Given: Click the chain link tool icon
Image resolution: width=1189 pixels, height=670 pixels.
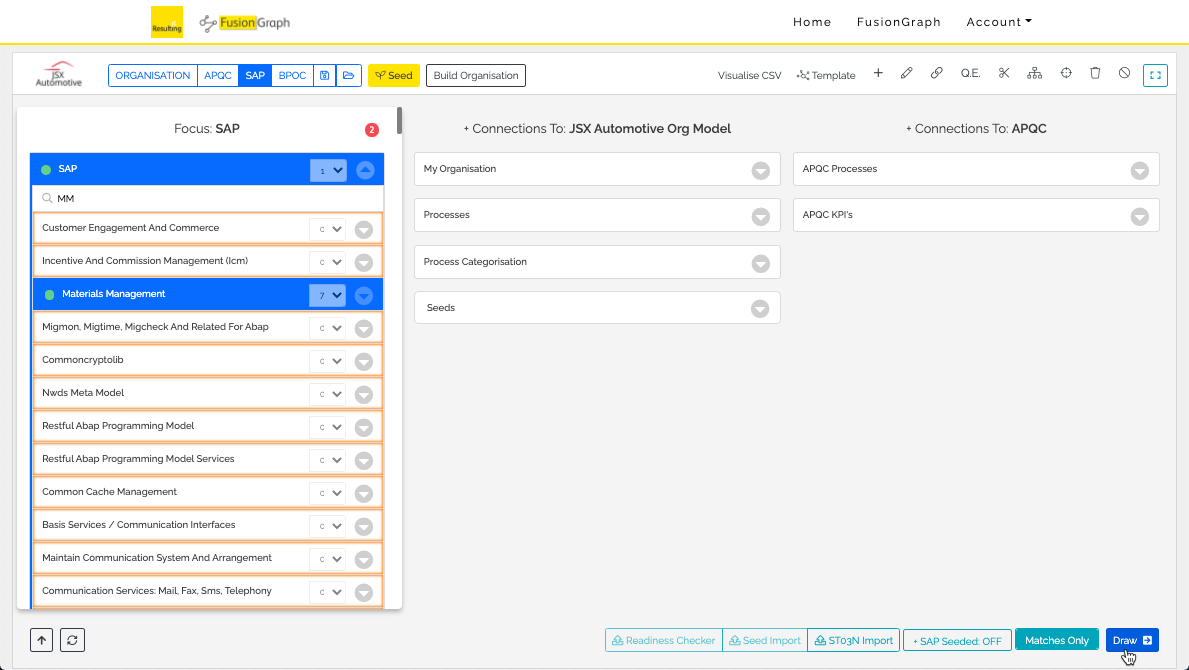Looking at the screenshot, I should [x=936, y=74].
